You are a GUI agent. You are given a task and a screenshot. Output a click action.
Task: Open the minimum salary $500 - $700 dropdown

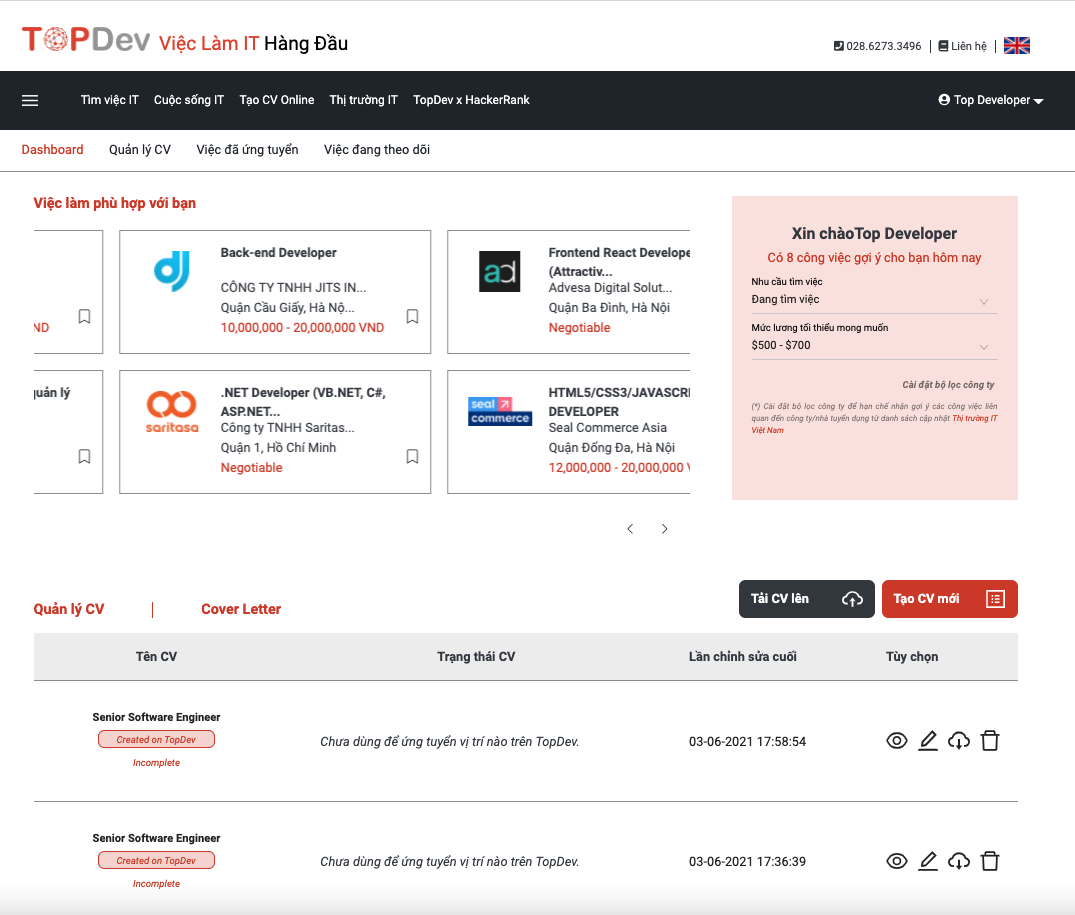pos(873,346)
